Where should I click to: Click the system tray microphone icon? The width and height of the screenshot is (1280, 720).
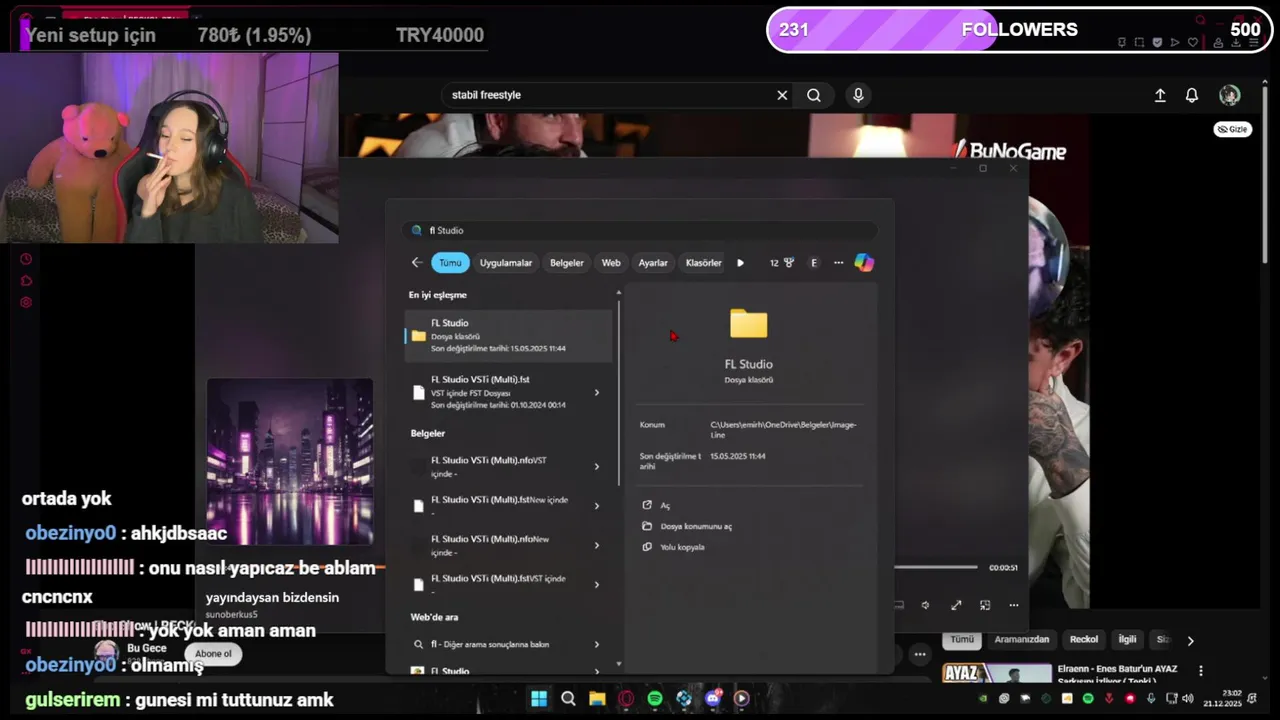tap(1151, 698)
